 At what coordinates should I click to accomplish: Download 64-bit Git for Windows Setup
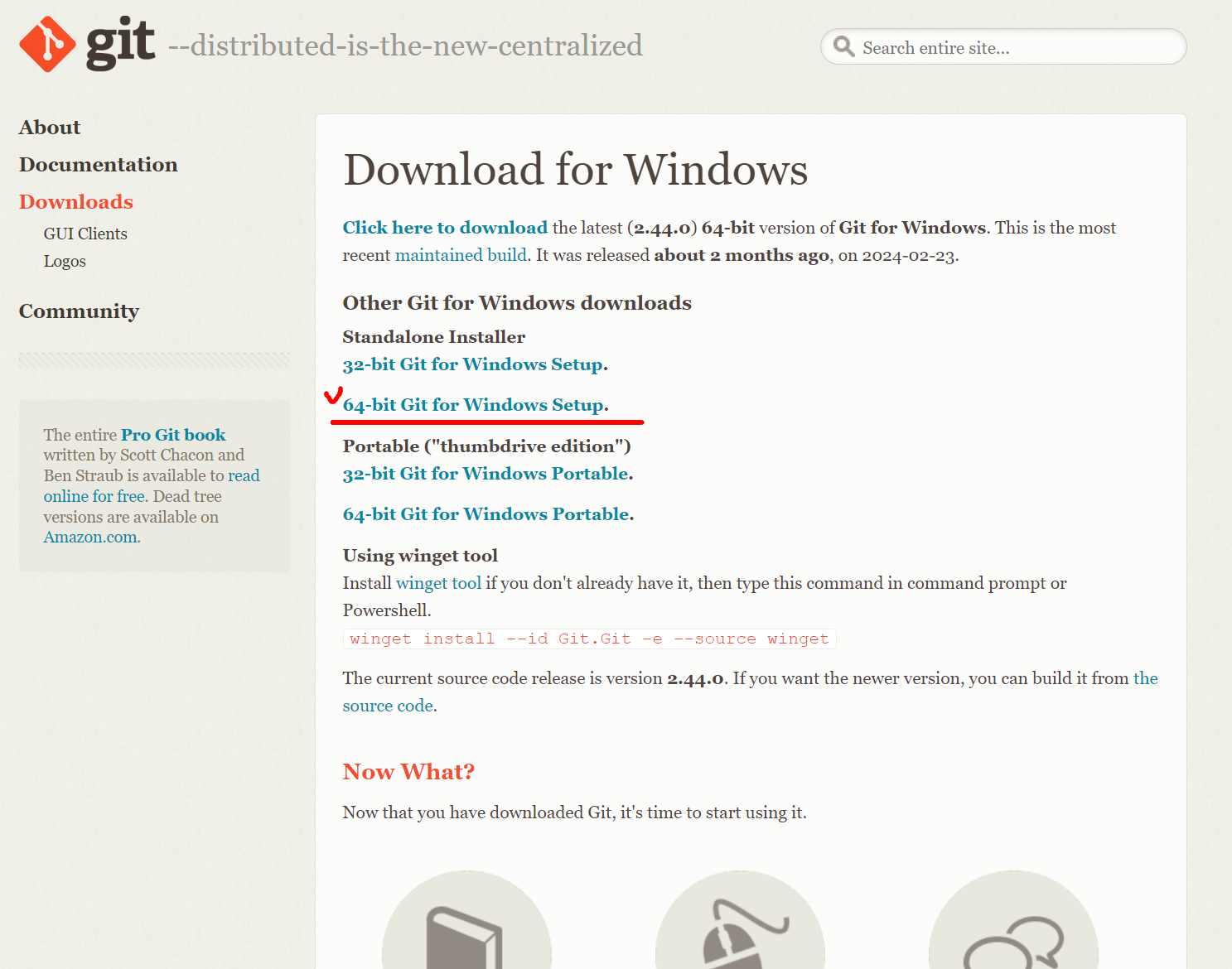point(473,405)
